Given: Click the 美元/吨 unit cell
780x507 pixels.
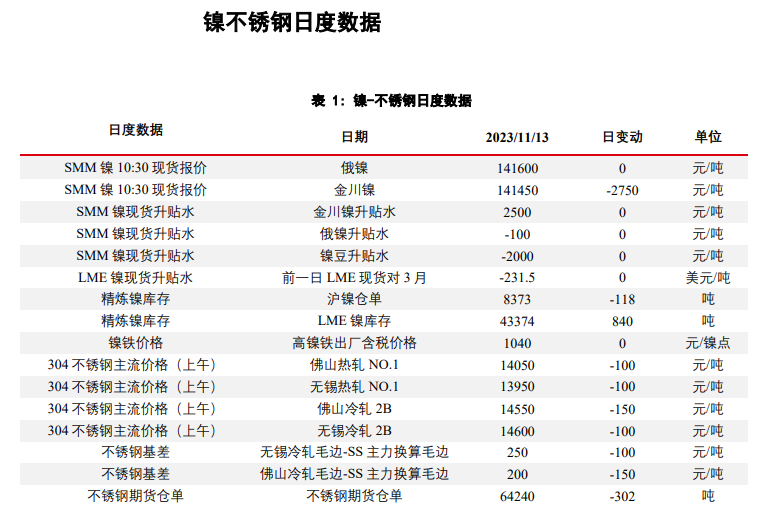Looking at the screenshot, I should (x=707, y=278).
